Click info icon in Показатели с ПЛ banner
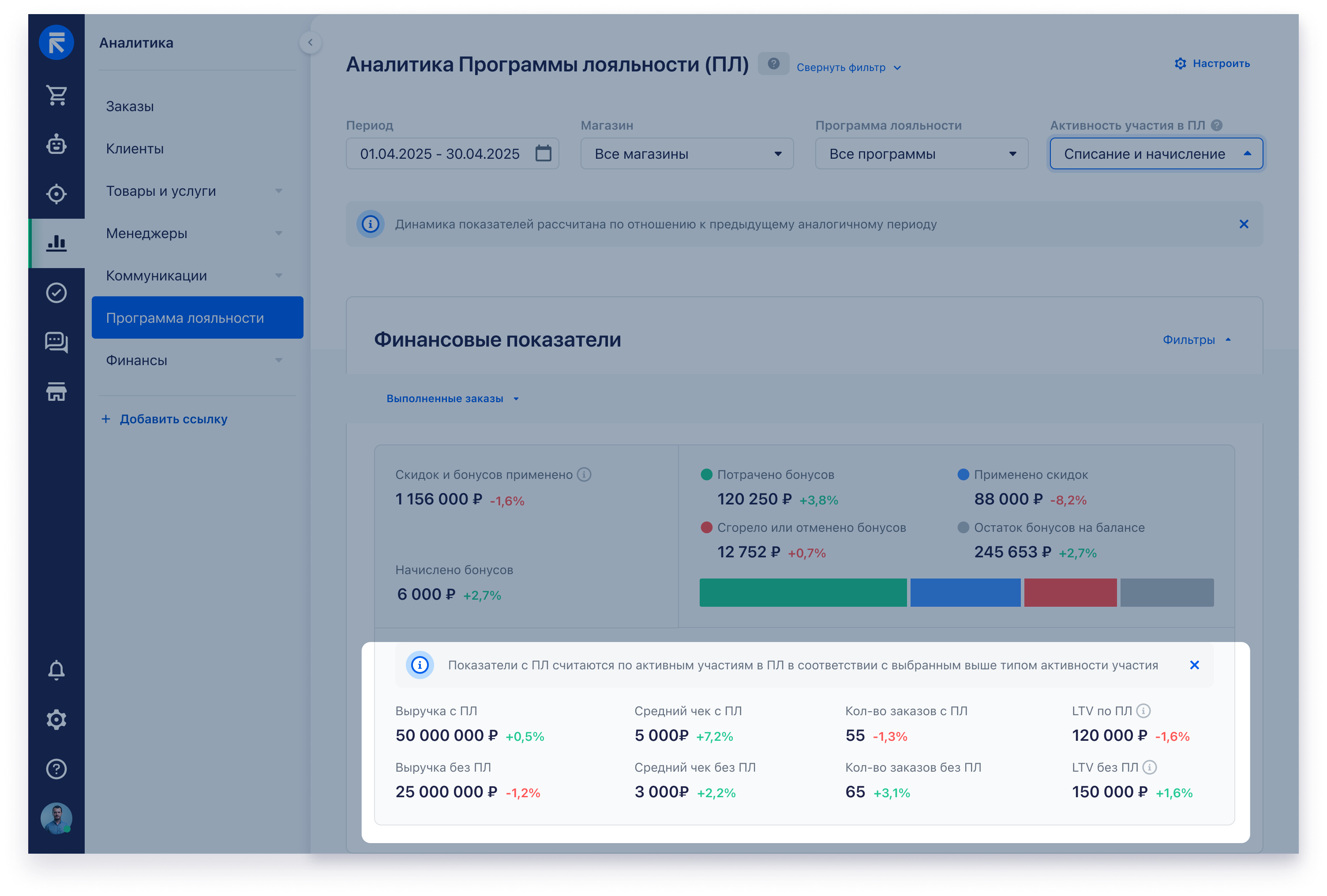The width and height of the screenshot is (1327, 896). tap(420, 665)
